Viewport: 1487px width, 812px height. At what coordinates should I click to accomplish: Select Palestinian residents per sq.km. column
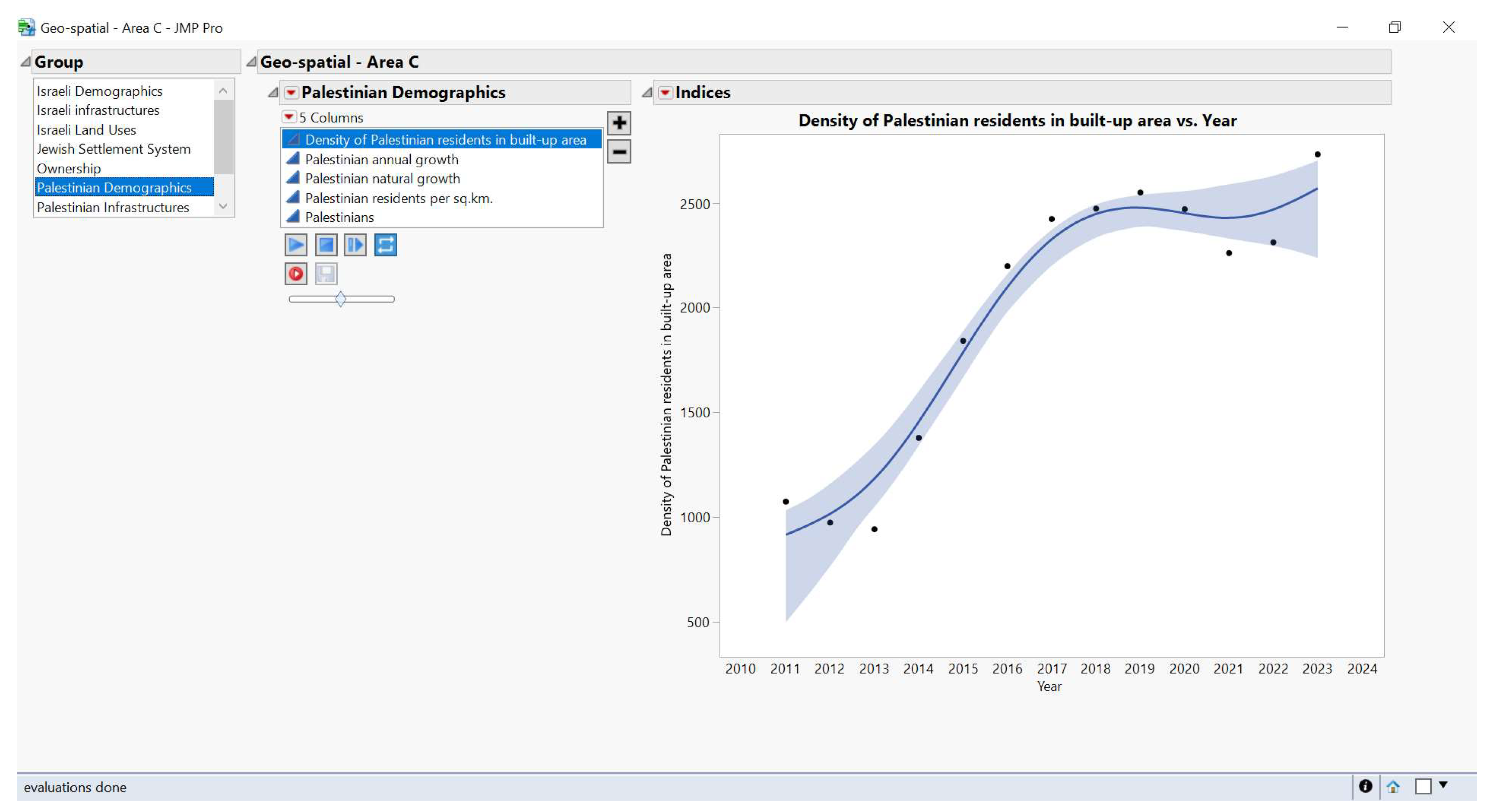[x=398, y=198]
